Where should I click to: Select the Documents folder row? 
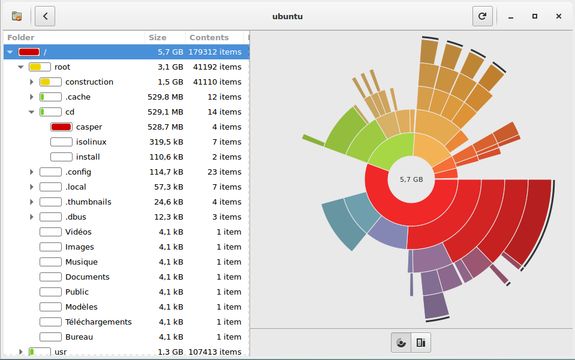pos(126,277)
